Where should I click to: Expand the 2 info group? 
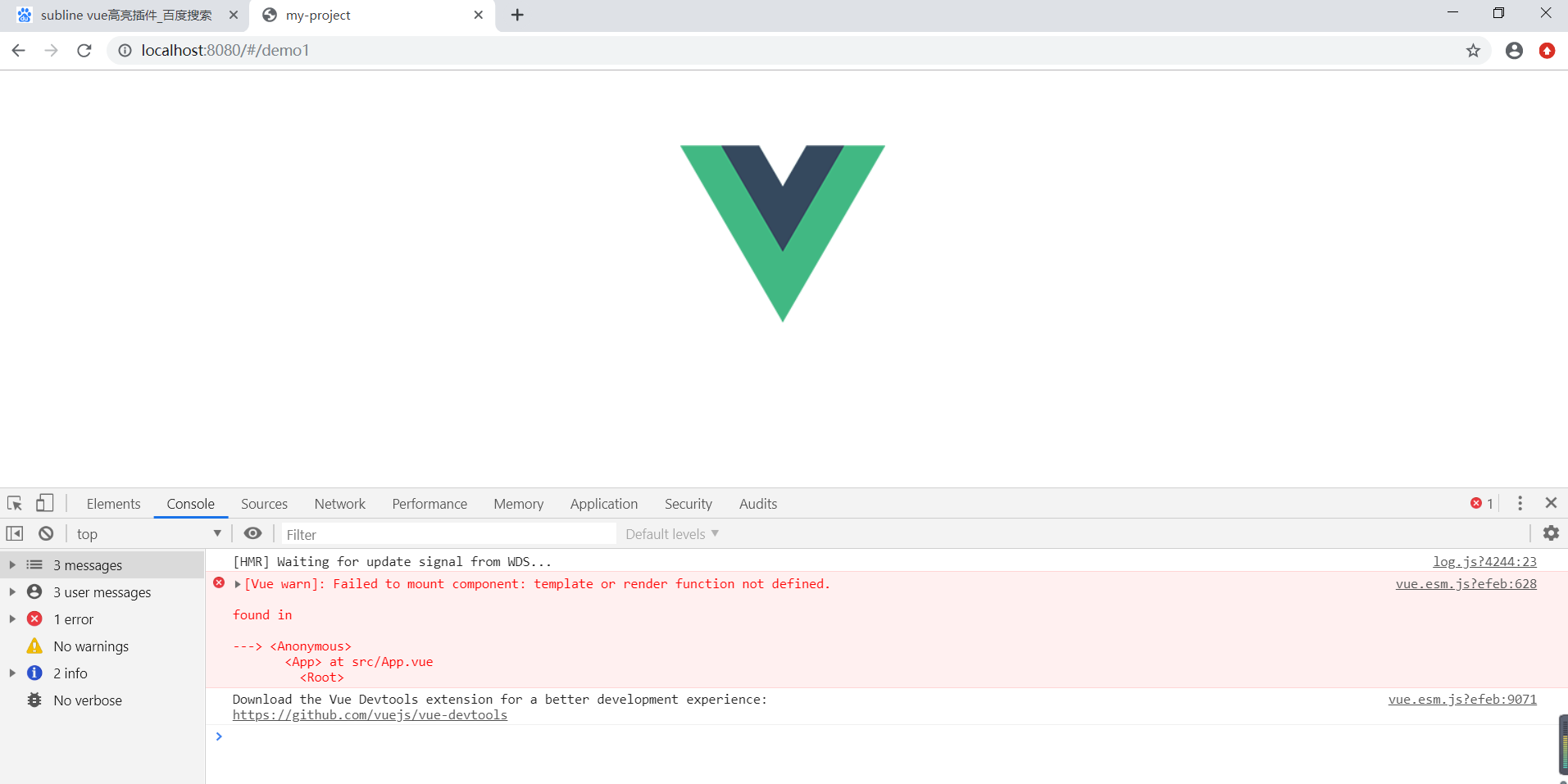(x=12, y=673)
